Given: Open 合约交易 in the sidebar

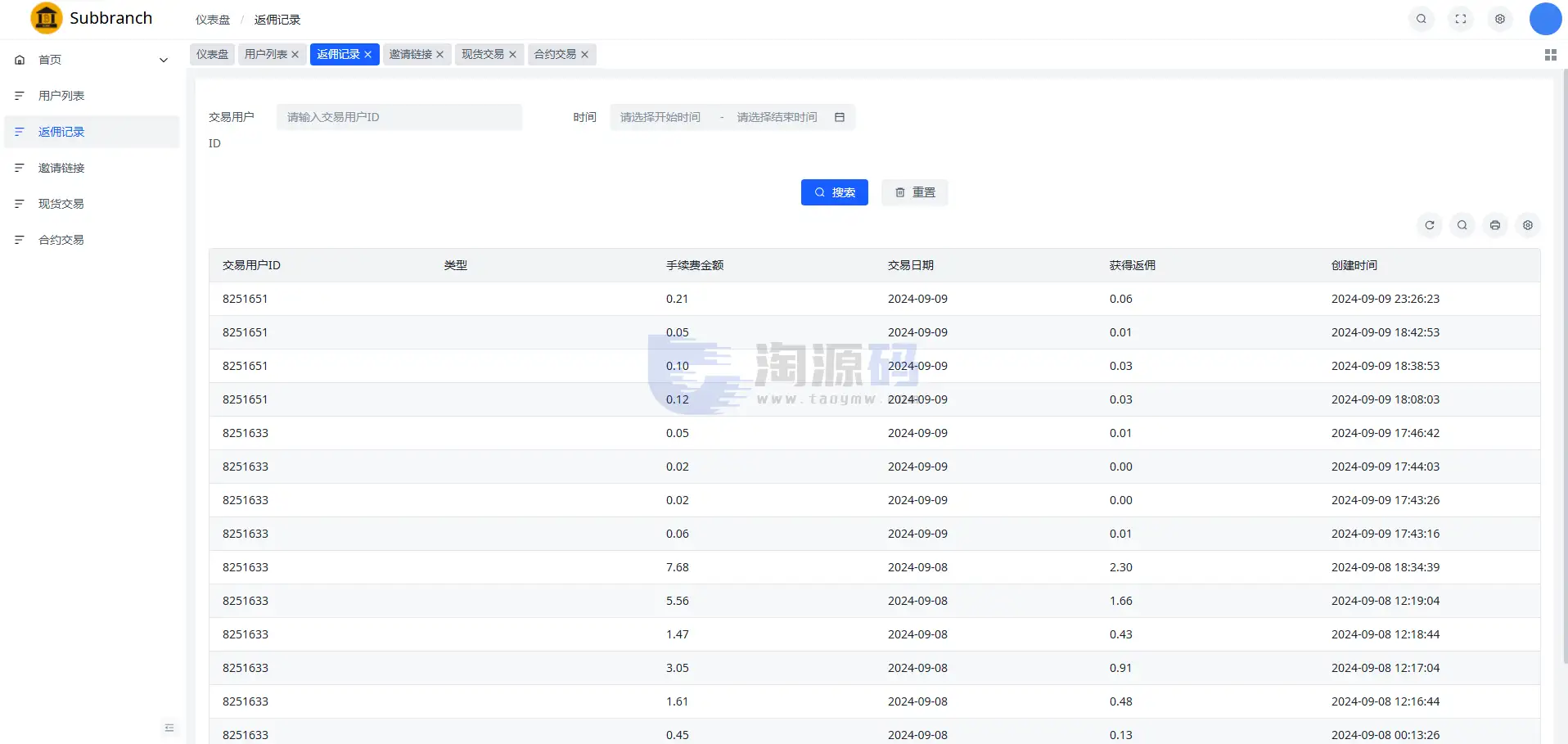Looking at the screenshot, I should click(x=92, y=240).
